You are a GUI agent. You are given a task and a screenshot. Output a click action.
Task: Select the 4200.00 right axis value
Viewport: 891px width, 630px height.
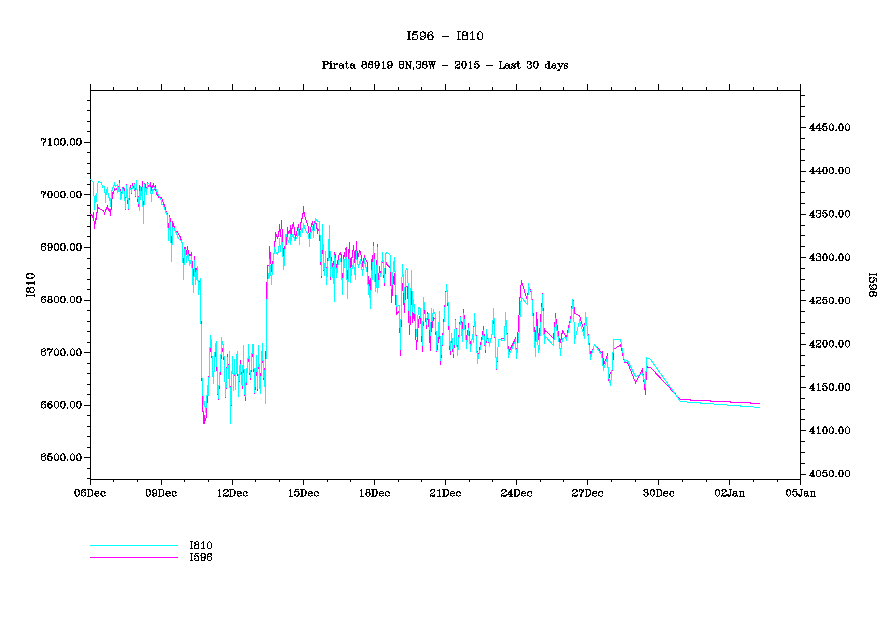point(830,344)
